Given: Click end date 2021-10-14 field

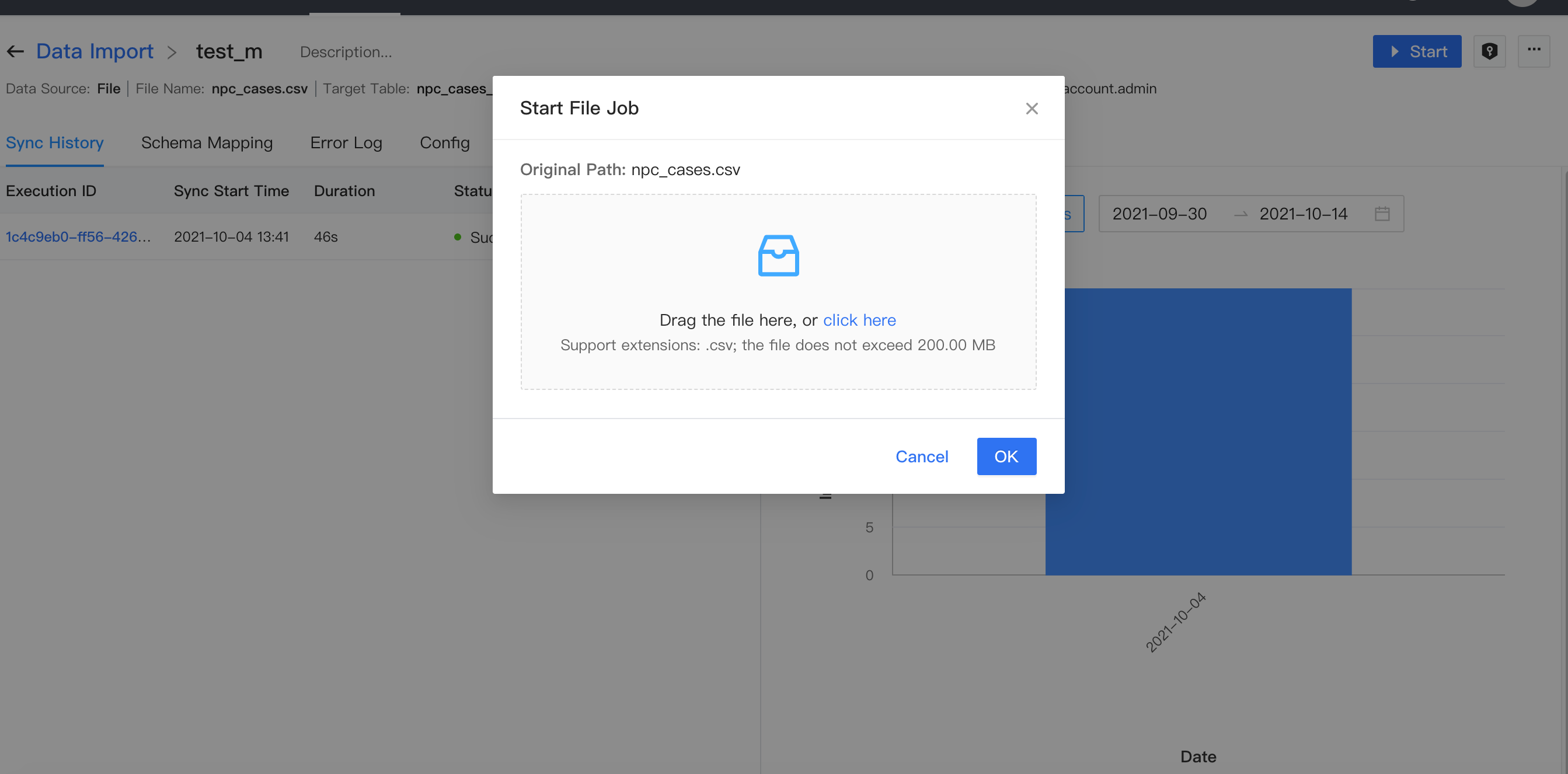Looking at the screenshot, I should point(1302,214).
